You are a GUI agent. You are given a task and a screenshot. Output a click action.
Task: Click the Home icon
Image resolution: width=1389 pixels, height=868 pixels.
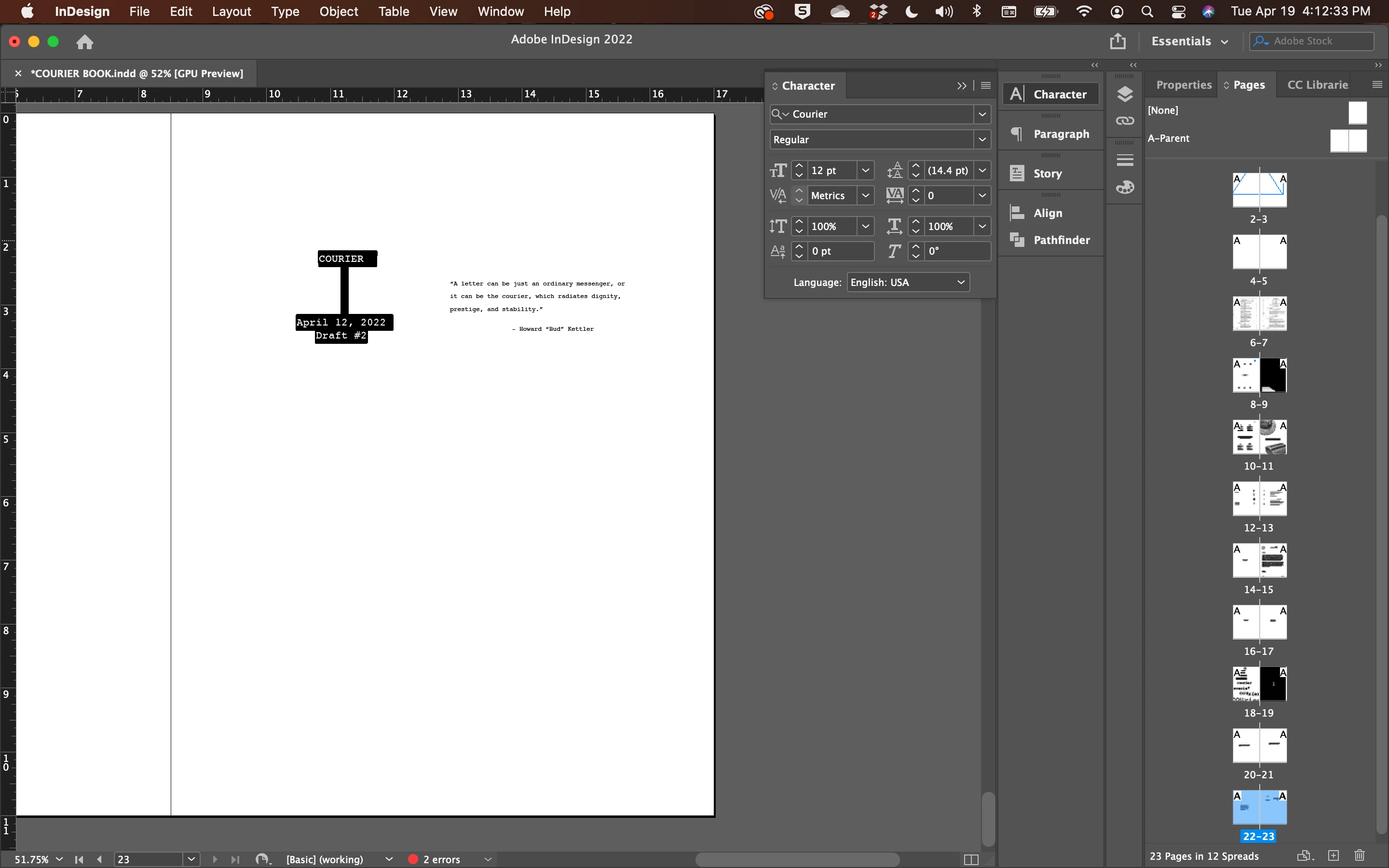(85, 42)
